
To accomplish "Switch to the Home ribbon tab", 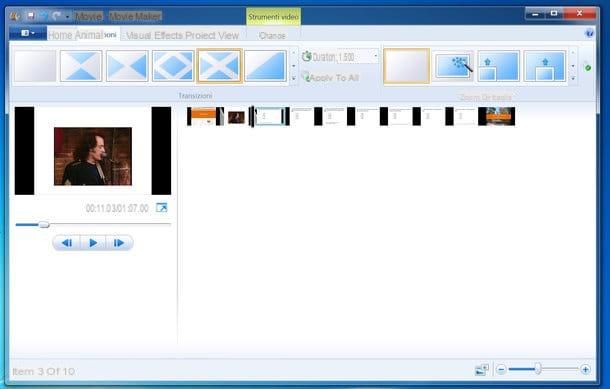I will tap(60, 35).
